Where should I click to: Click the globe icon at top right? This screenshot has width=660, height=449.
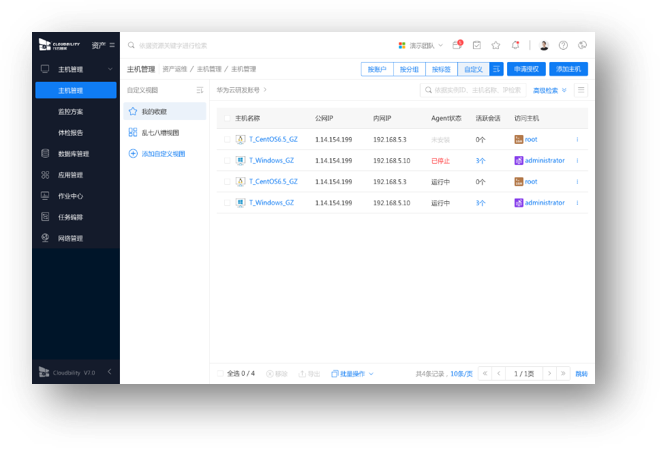pyautogui.click(x=582, y=45)
